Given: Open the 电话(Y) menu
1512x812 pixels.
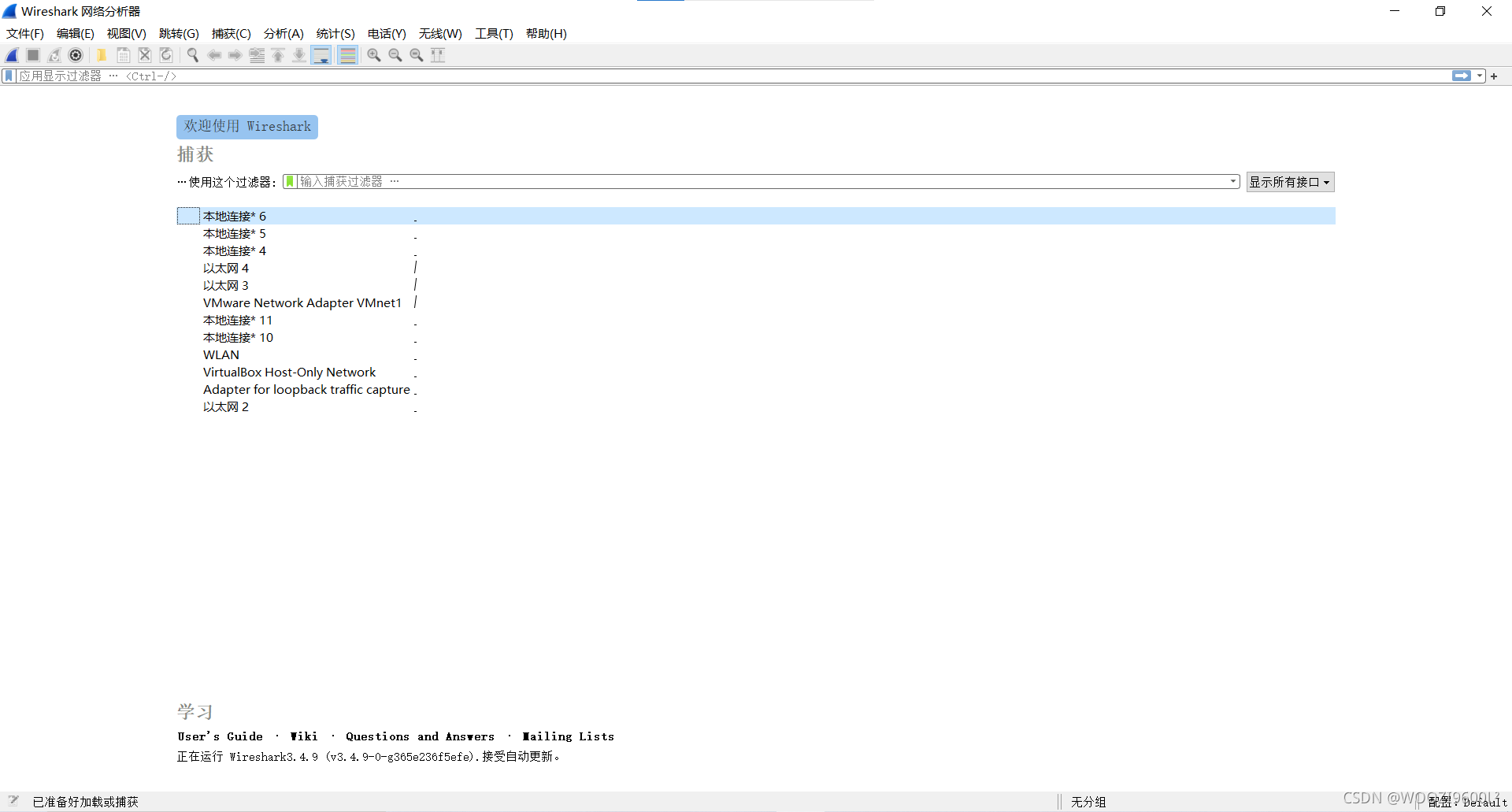Looking at the screenshot, I should tap(387, 34).
